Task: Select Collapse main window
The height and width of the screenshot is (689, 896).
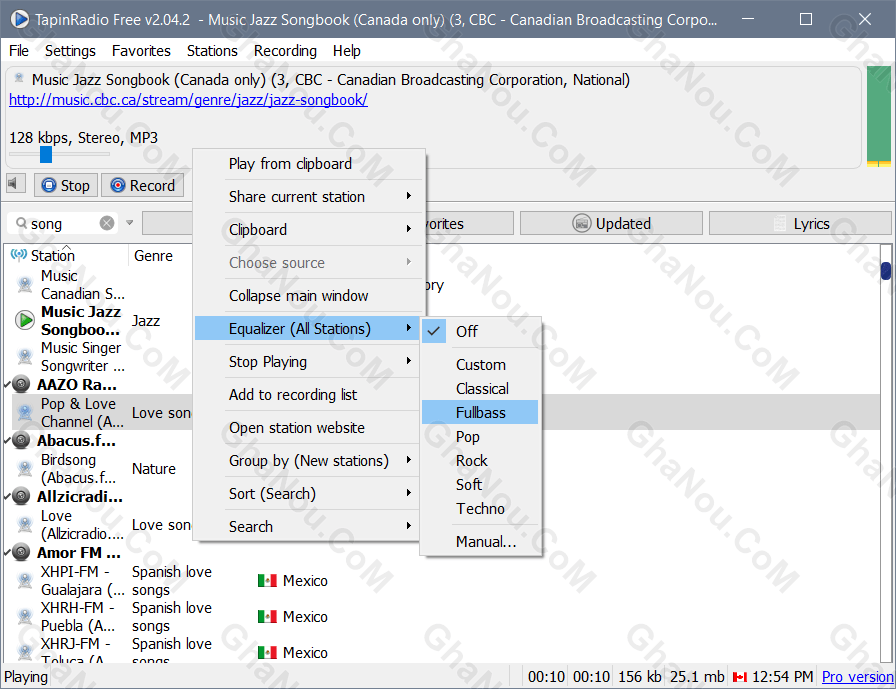Action: pyautogui.click(x=309, y=295)
